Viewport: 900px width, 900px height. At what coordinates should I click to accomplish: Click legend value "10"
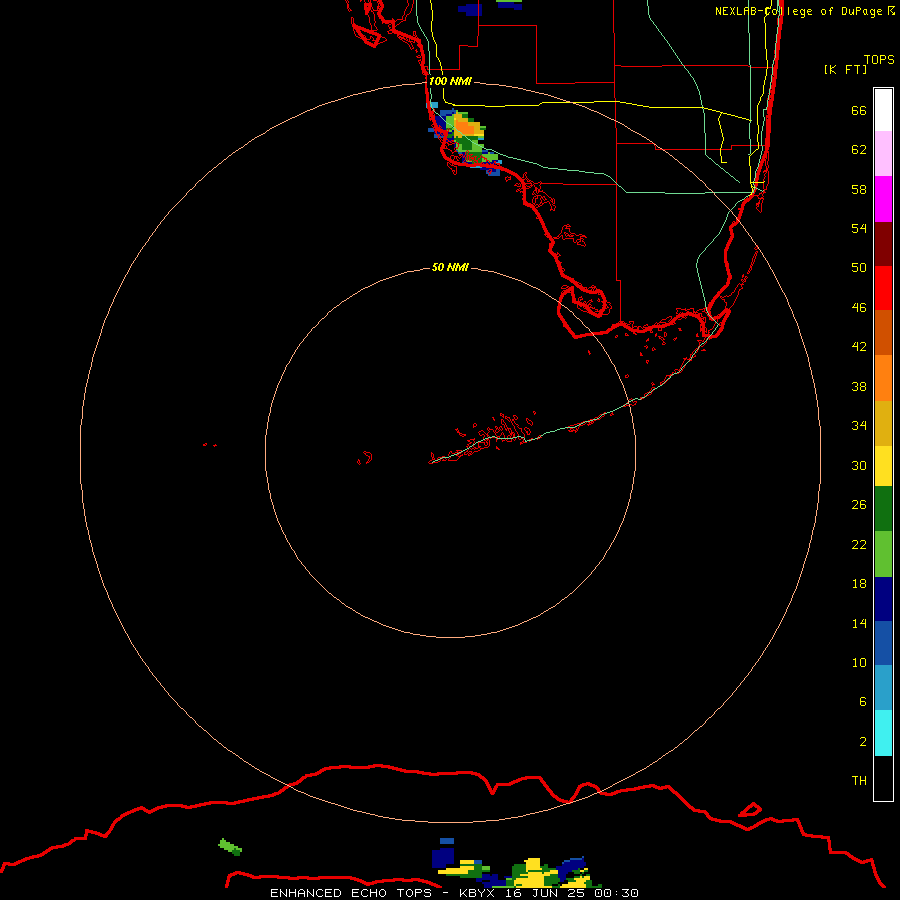click(859, 663)
